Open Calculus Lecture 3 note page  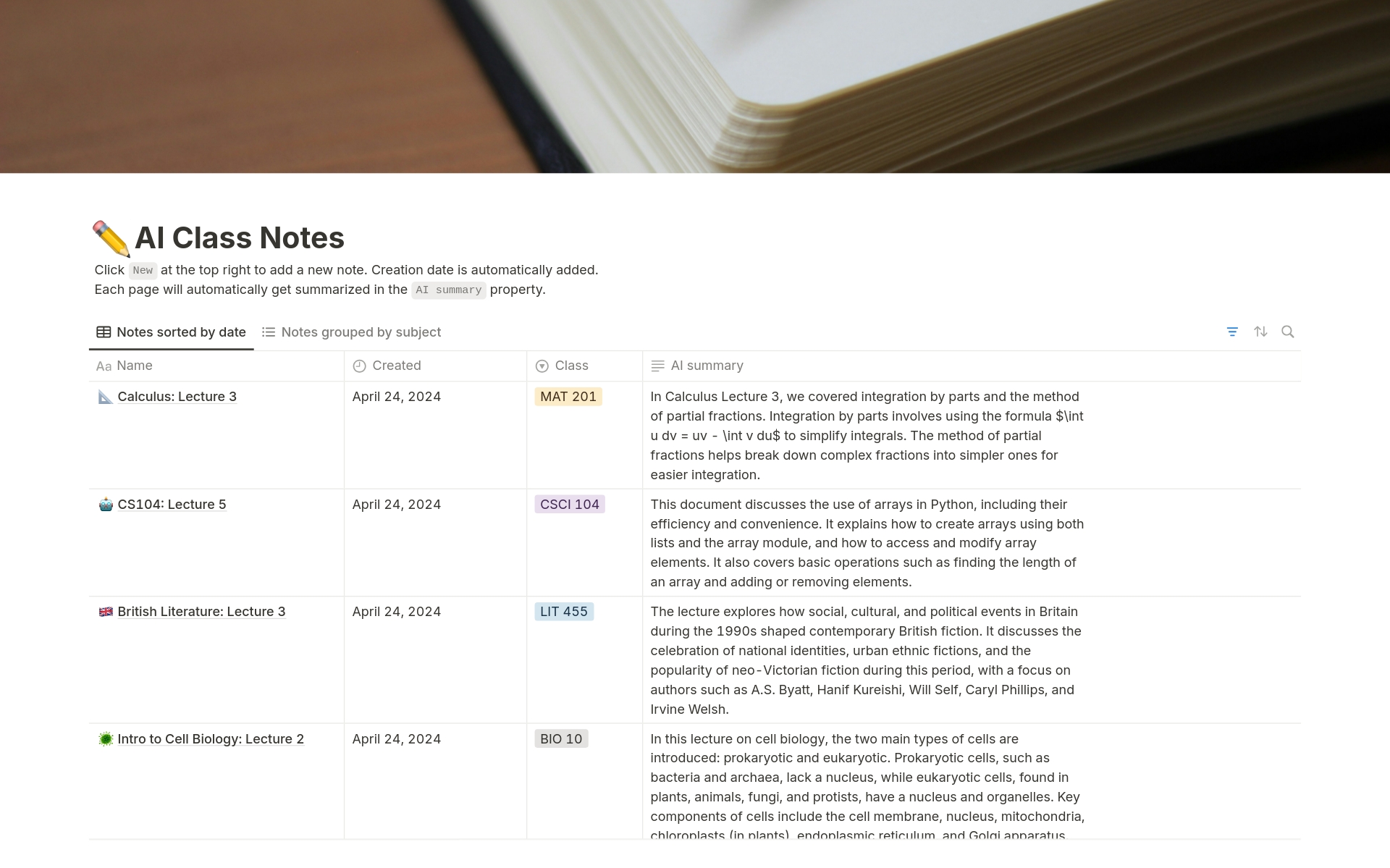tap(176, 396)
